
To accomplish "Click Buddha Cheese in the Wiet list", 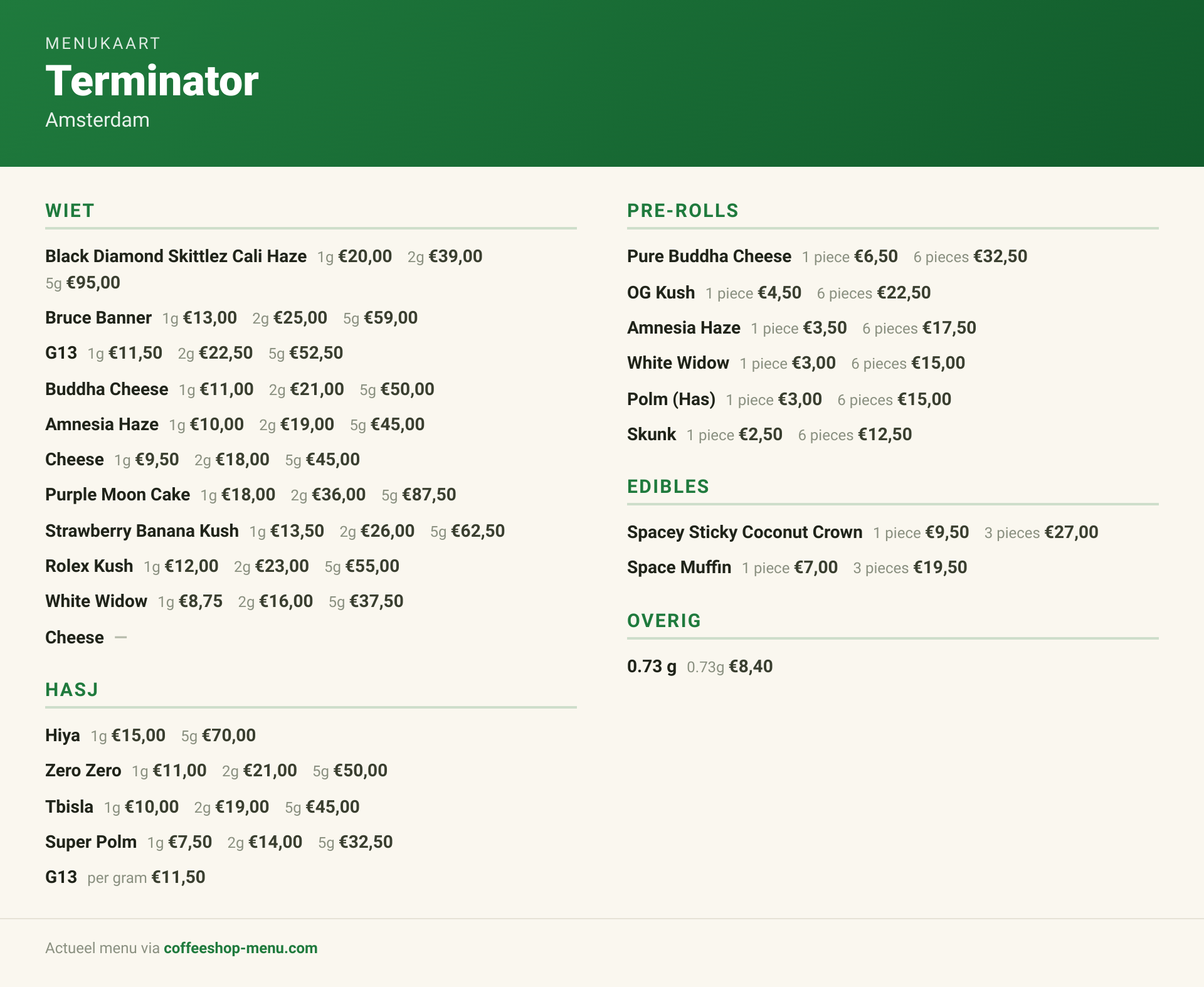I will click(x=107, y=389).
